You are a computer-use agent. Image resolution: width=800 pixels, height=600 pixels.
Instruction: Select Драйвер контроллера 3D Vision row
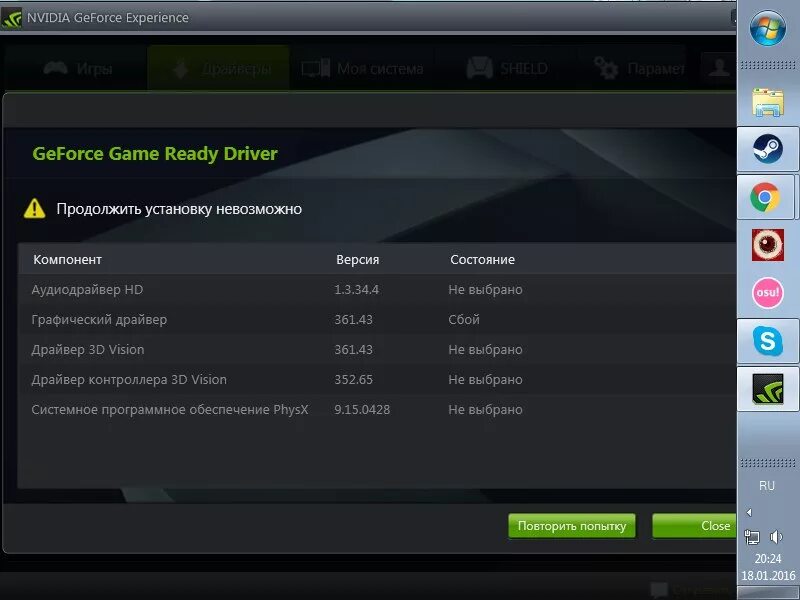coord(378,380)
